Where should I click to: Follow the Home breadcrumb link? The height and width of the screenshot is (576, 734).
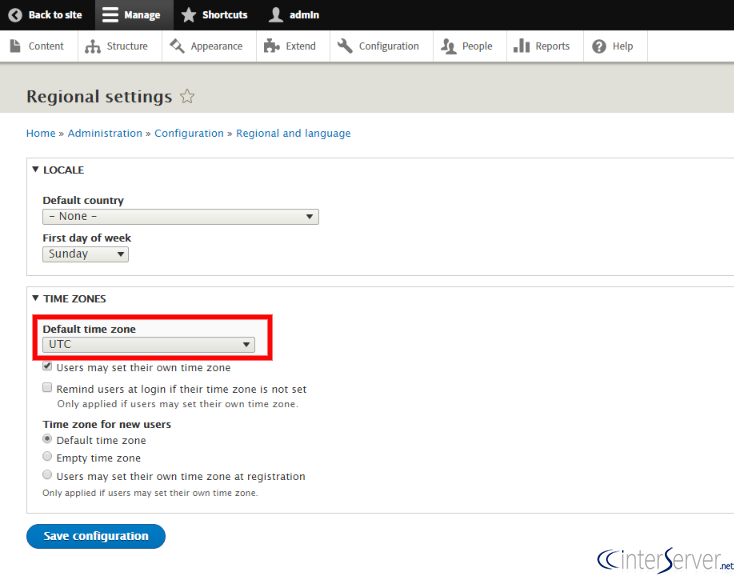point(41,133)
